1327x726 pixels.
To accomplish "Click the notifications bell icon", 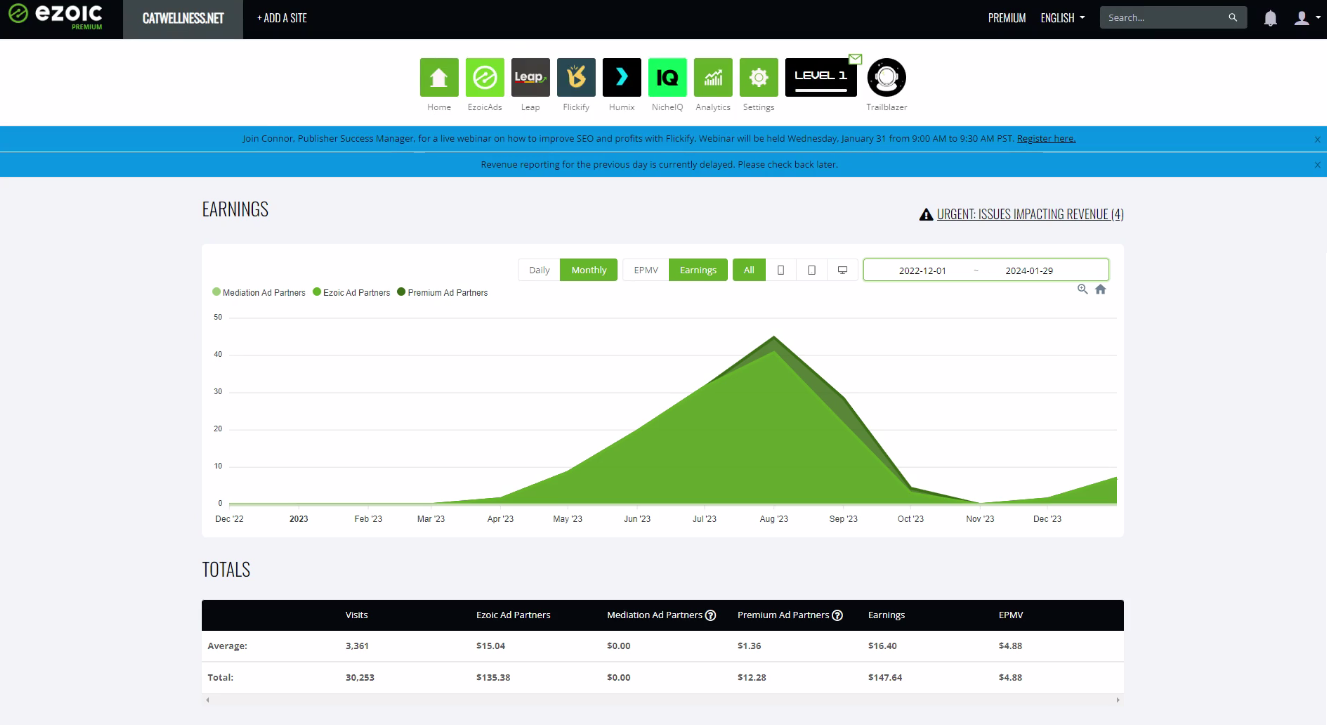I will pos(1271,18).
